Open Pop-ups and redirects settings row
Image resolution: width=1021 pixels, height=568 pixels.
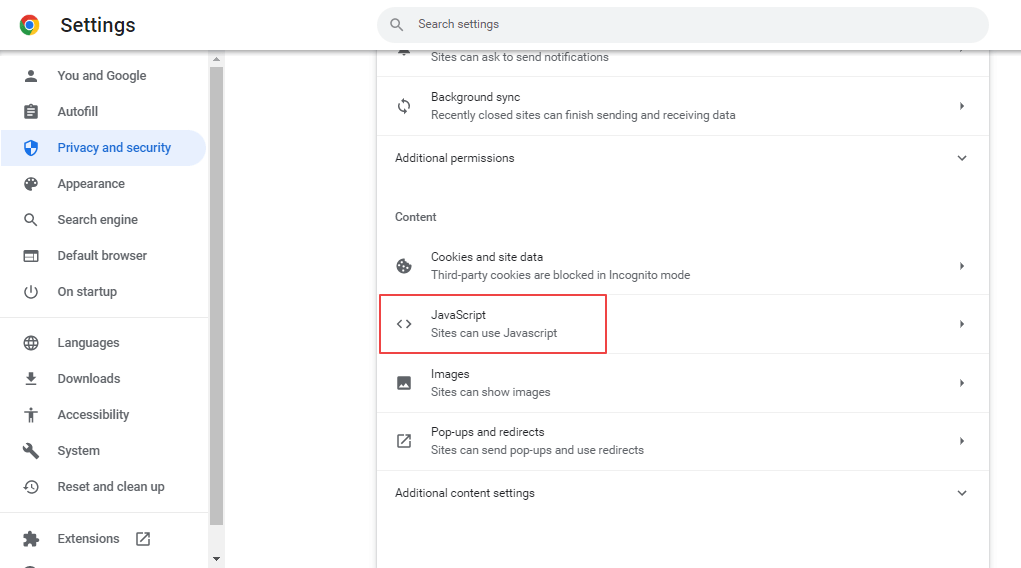point(680,441)
